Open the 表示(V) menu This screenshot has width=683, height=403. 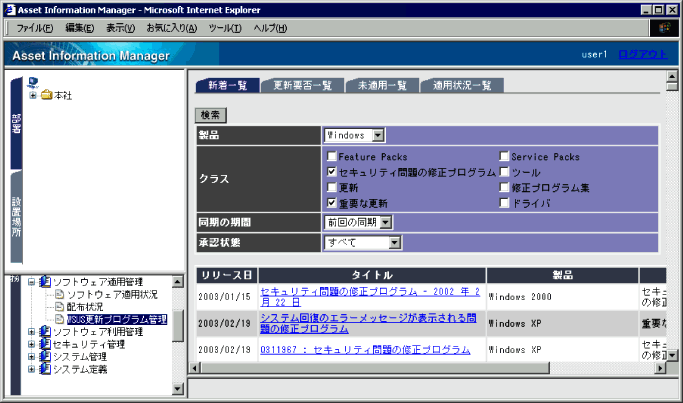click(x=121, y=28)
